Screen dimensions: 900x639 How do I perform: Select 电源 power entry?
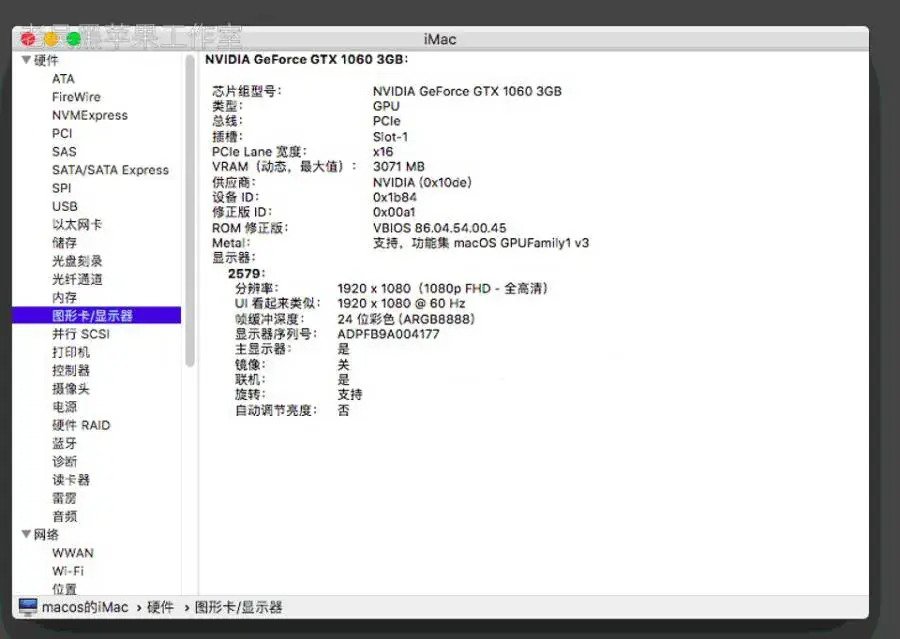pos(64,407)
